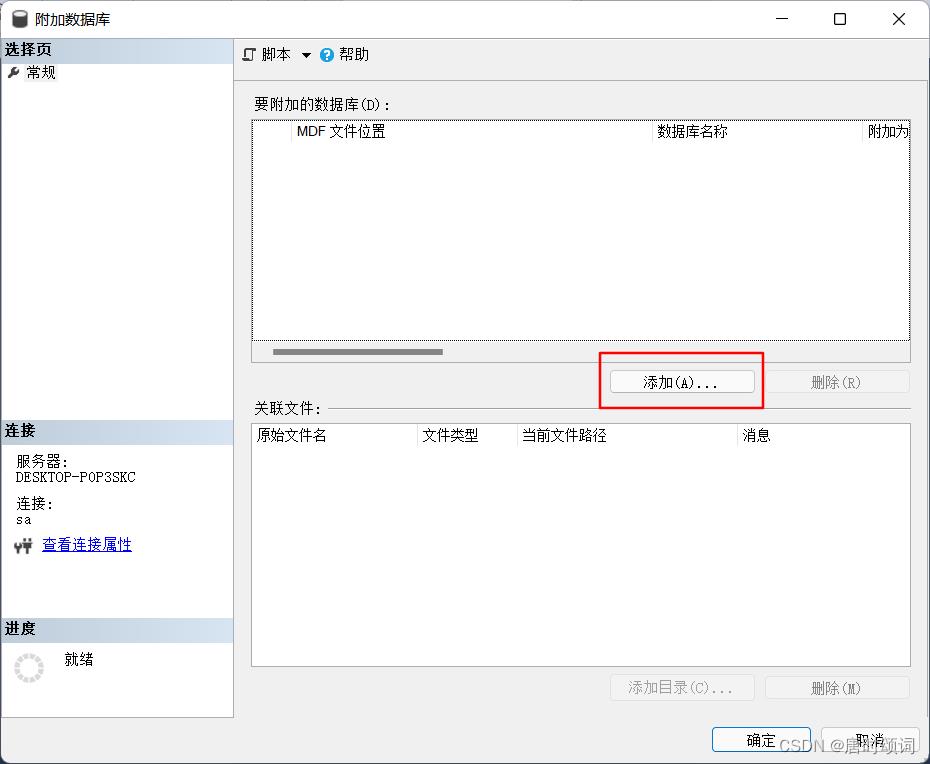Maximize the 附加数据库 window
Image resolution: width=930 pixels, height=764 pixels.
coord(840,19)
